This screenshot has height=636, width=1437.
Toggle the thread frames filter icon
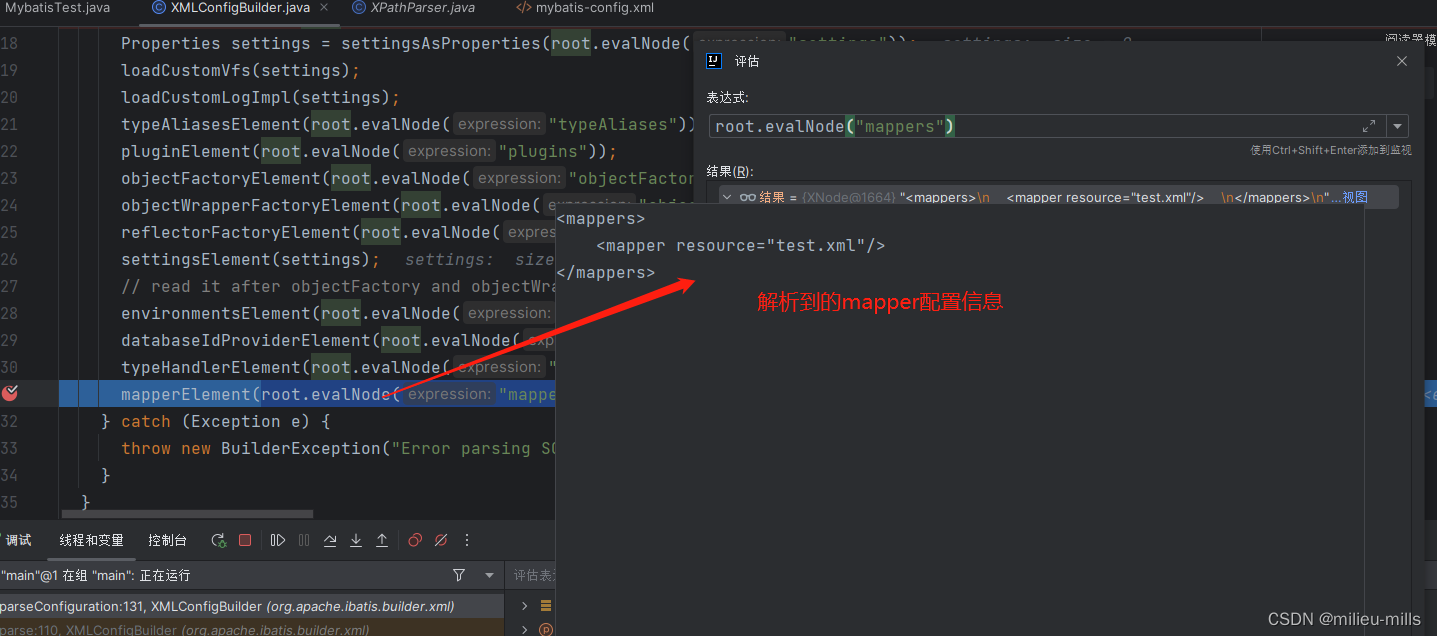pos(459,575)
